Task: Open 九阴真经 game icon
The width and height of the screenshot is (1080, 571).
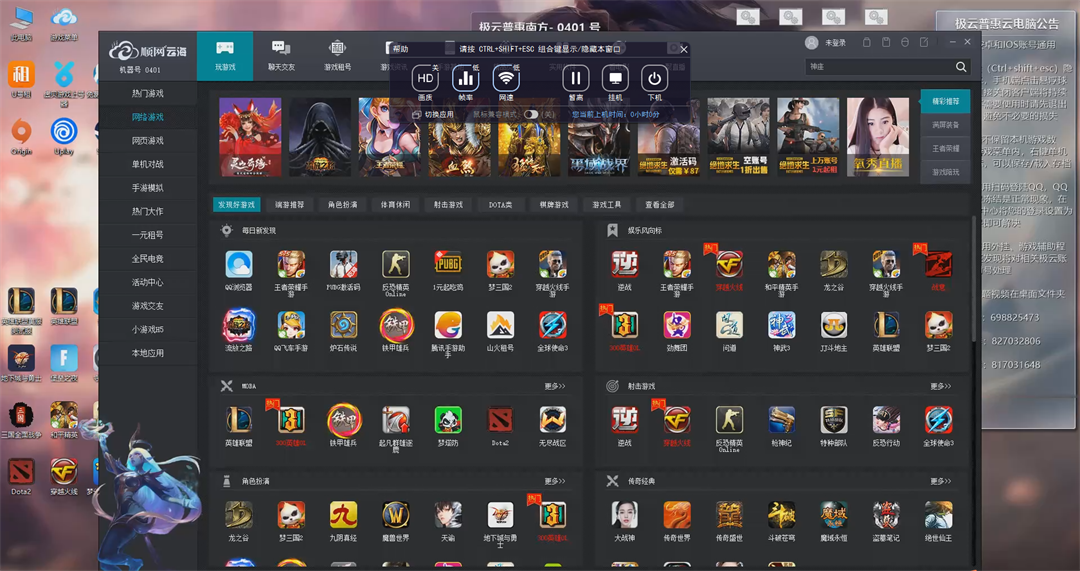Action: tap(343, 515)
